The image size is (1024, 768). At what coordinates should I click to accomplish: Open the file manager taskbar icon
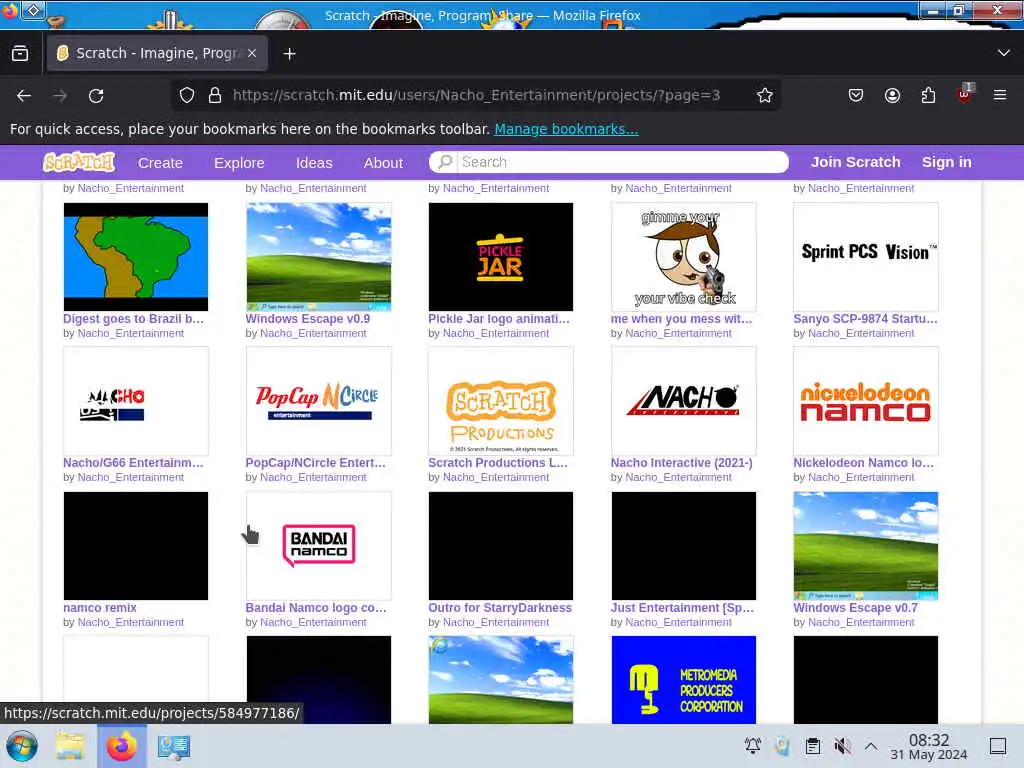(x=69, y=746)
